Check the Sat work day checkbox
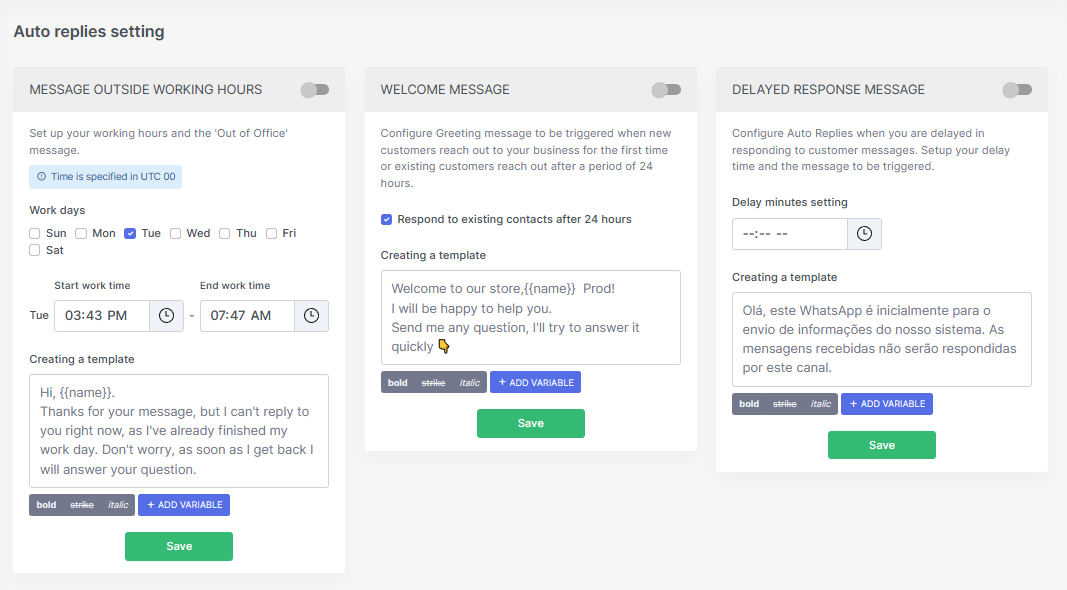 coord(35,250)
